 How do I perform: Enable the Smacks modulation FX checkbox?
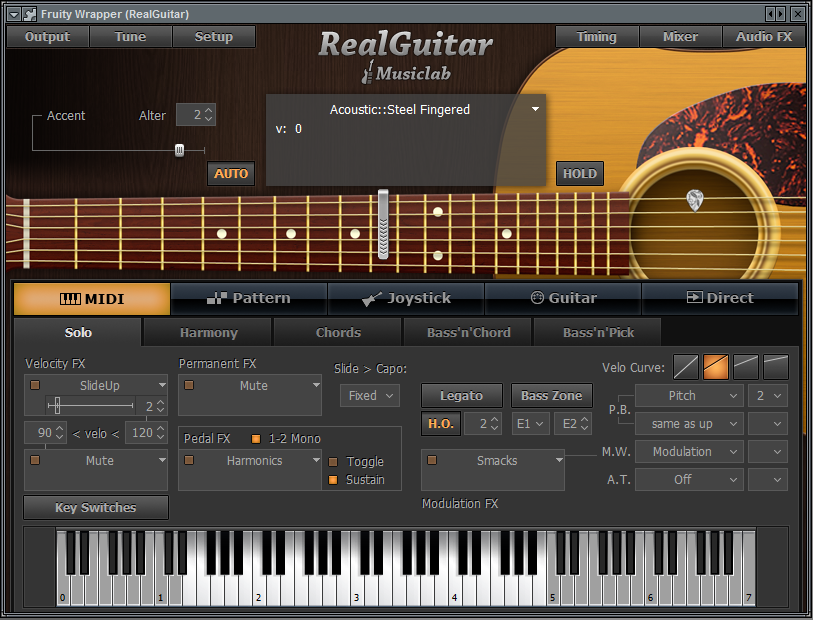[x=432, y=460]
